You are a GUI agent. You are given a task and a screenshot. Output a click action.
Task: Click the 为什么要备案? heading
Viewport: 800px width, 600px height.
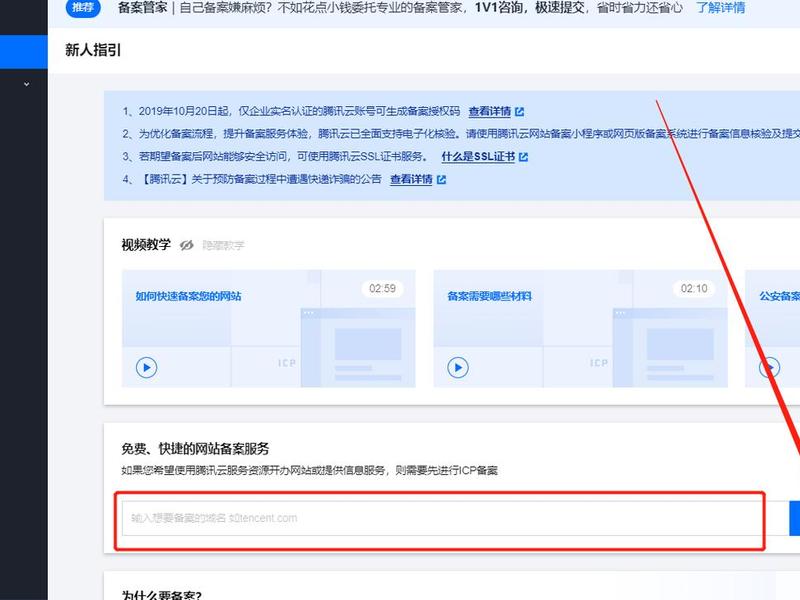click(x=162, y=595)
